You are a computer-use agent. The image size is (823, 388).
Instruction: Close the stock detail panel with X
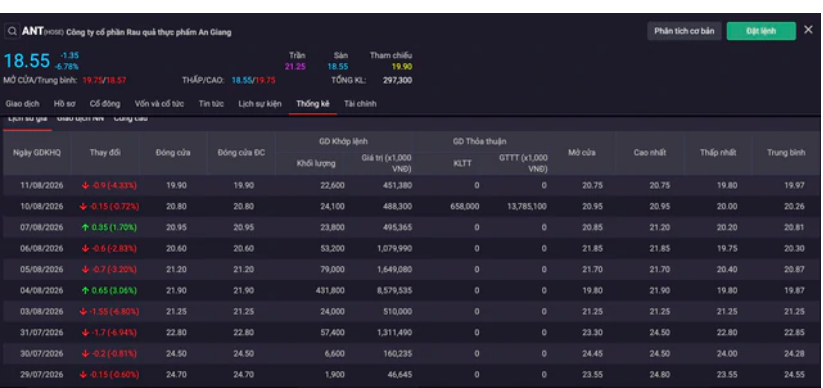click(x=808, y=30)
